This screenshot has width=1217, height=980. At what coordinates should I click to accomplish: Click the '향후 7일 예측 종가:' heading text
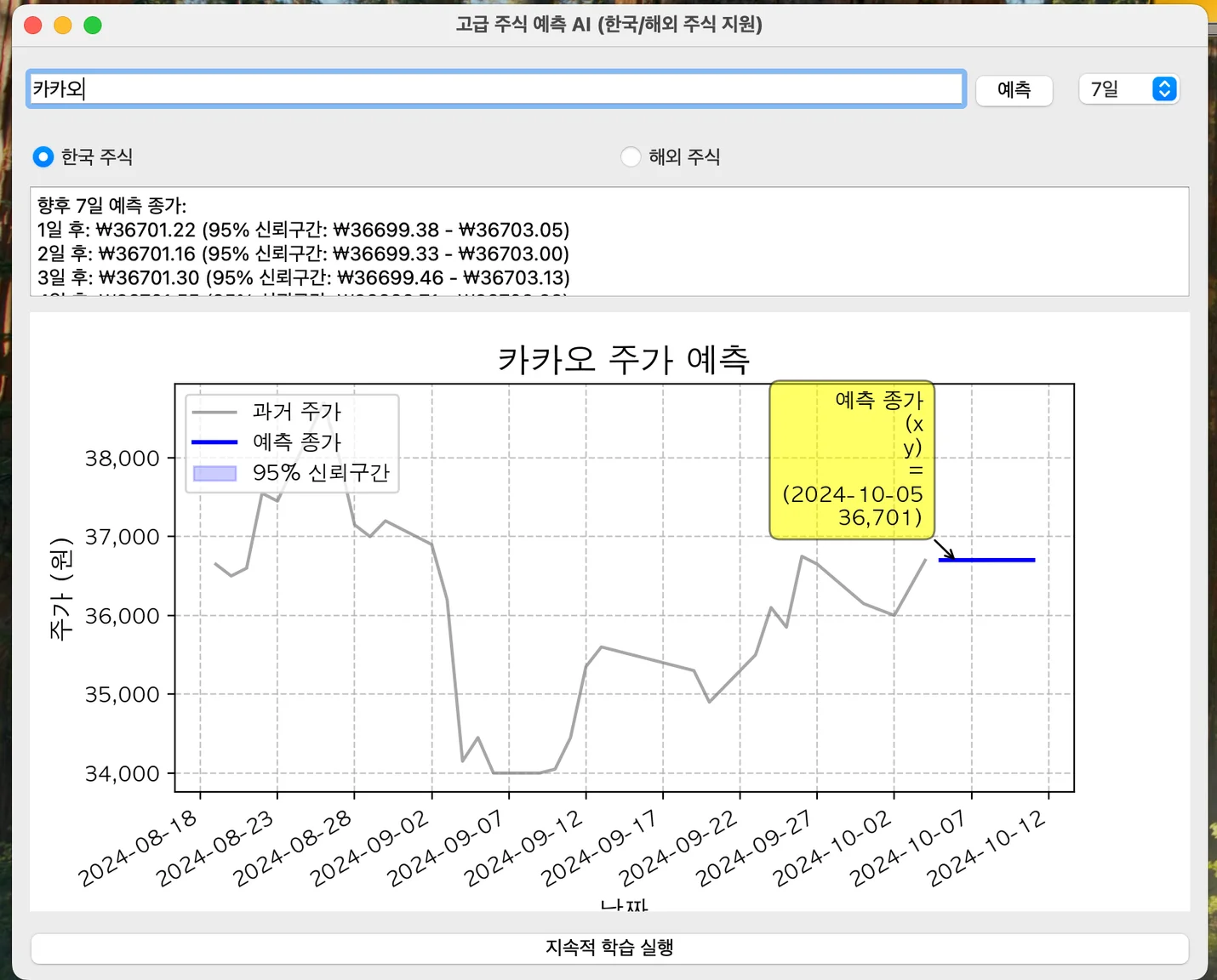pos(111,205)
